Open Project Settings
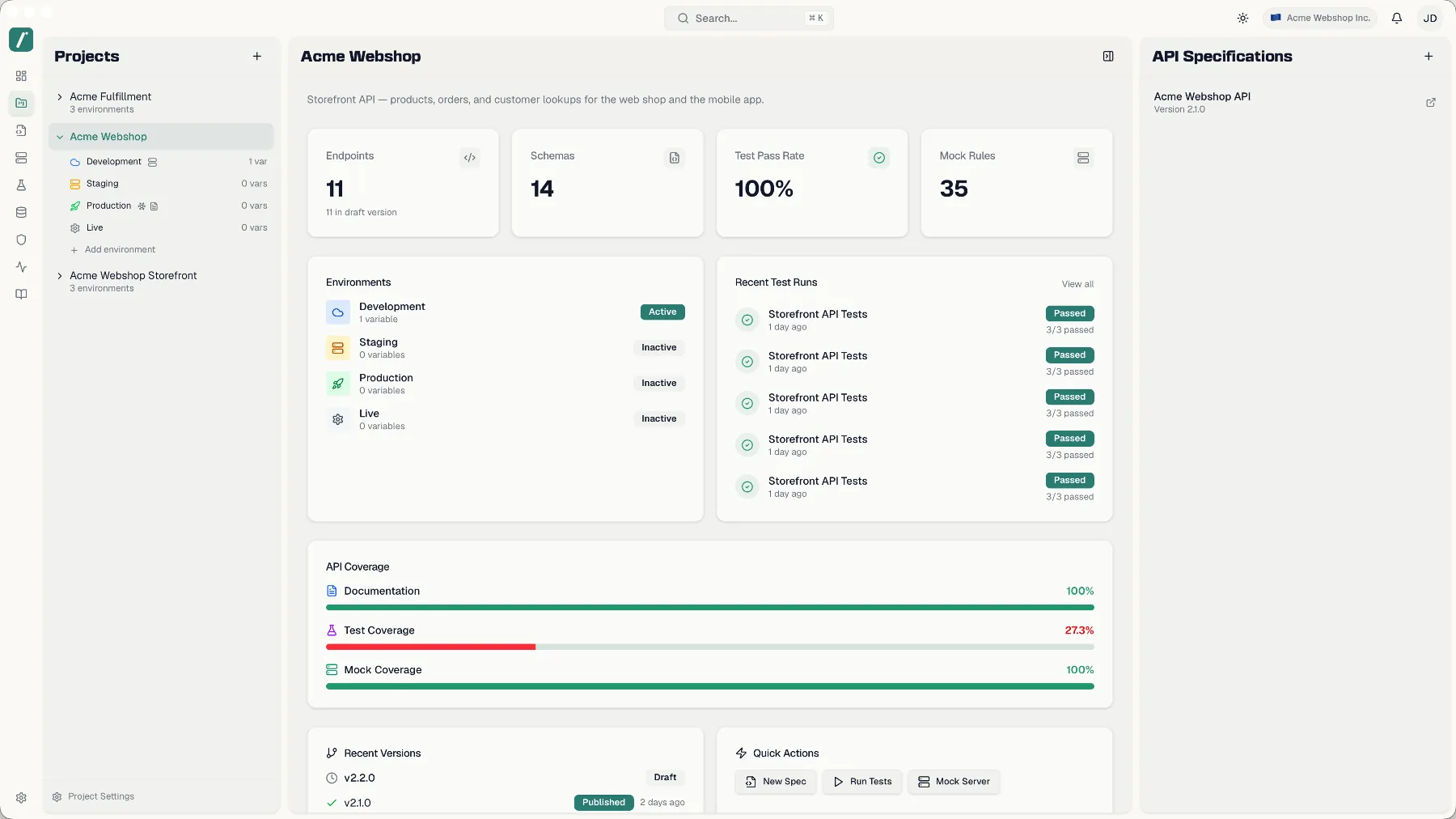The image size is (1456, 819). tap(93, 796)
